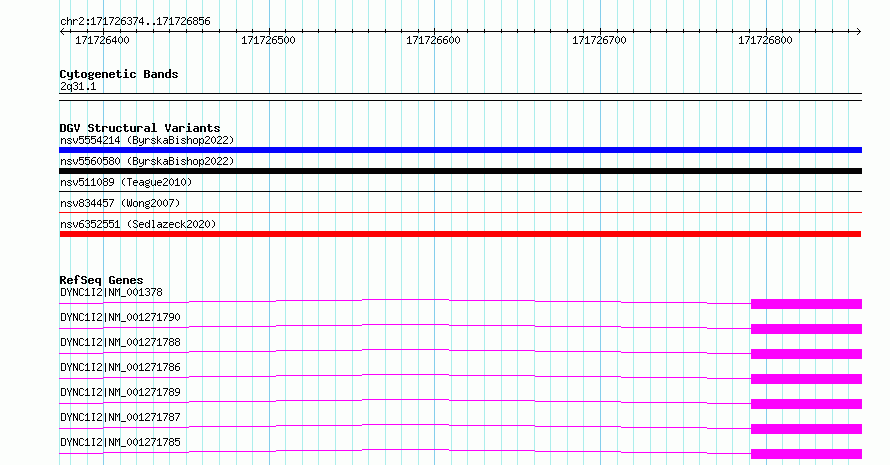The image size is (890, 465).
Task: Select the RefSeq Genes track title
Action: pos(101,280)
